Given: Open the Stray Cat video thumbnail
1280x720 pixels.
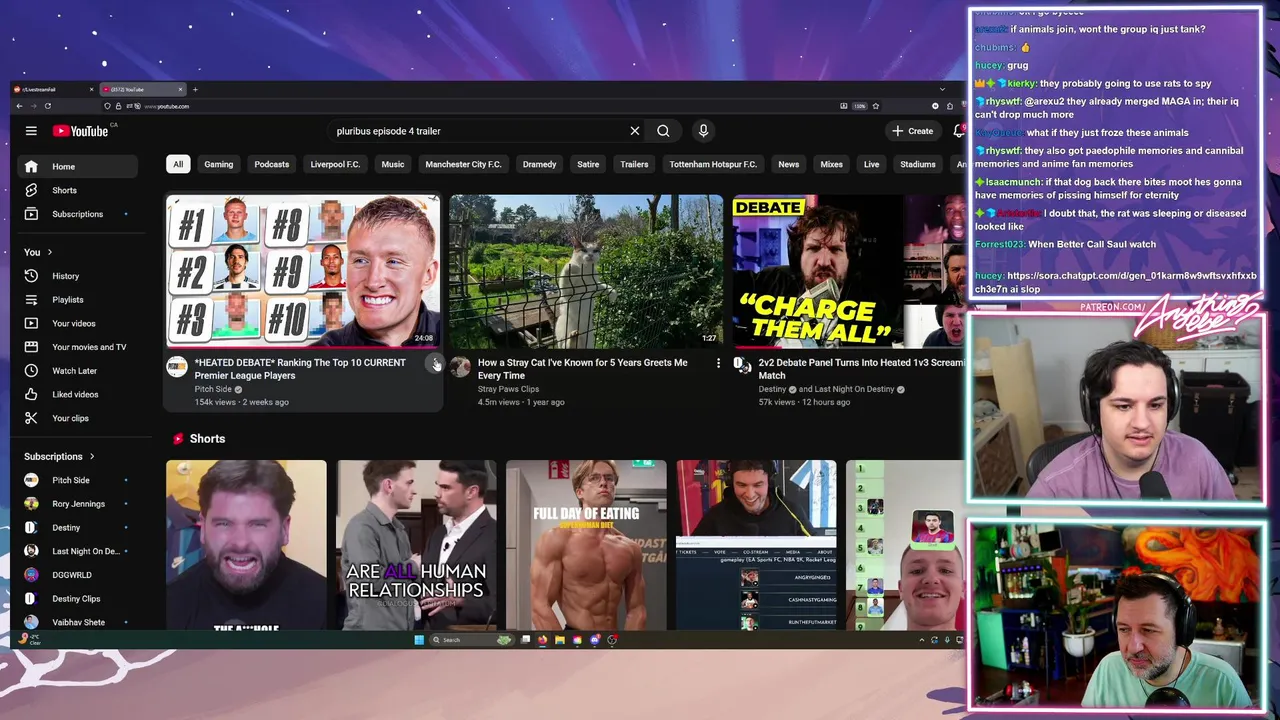Looking at the screenshot, I should 586,271.
